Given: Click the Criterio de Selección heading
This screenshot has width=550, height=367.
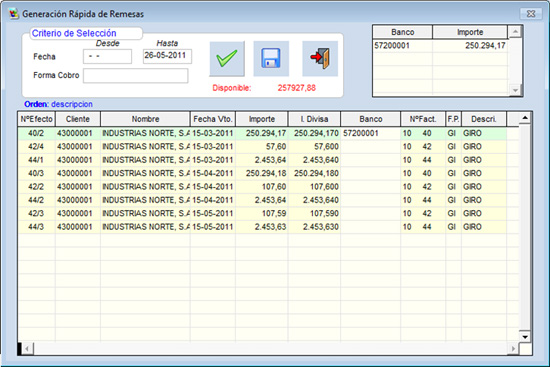Looking at the screenshot, I should (74, 33).
